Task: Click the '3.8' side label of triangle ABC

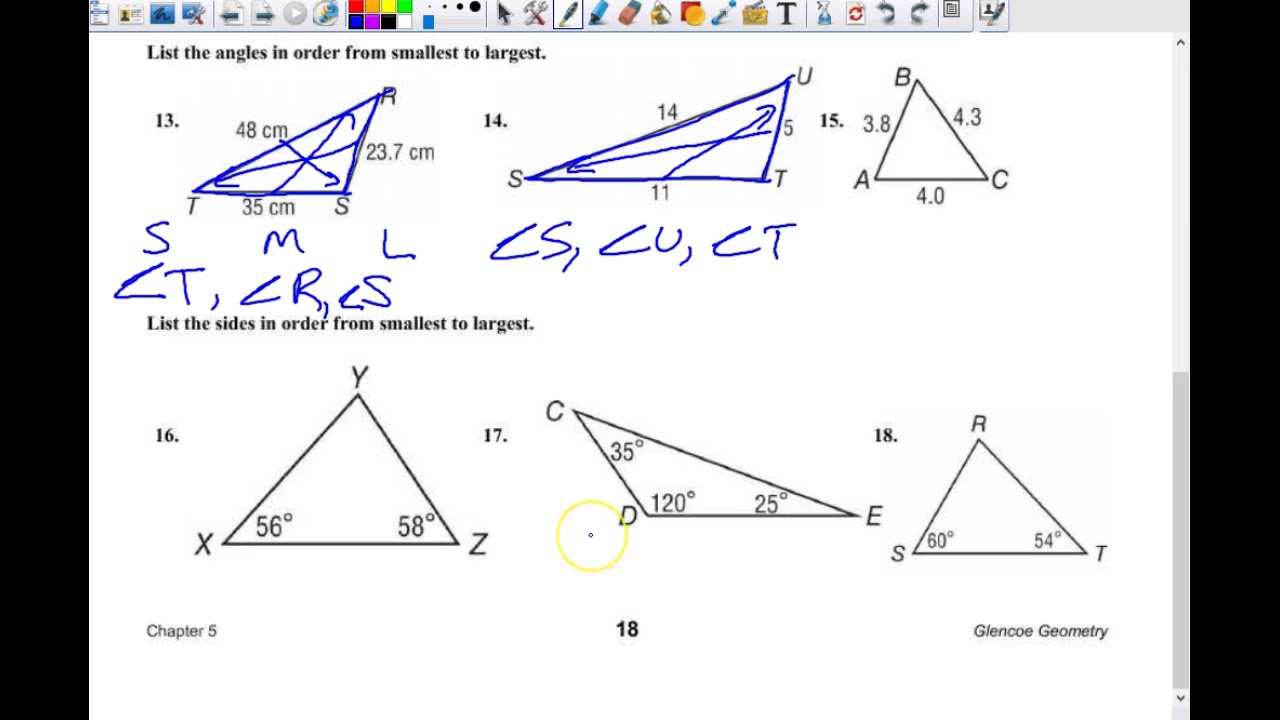Action: [876, 124]
